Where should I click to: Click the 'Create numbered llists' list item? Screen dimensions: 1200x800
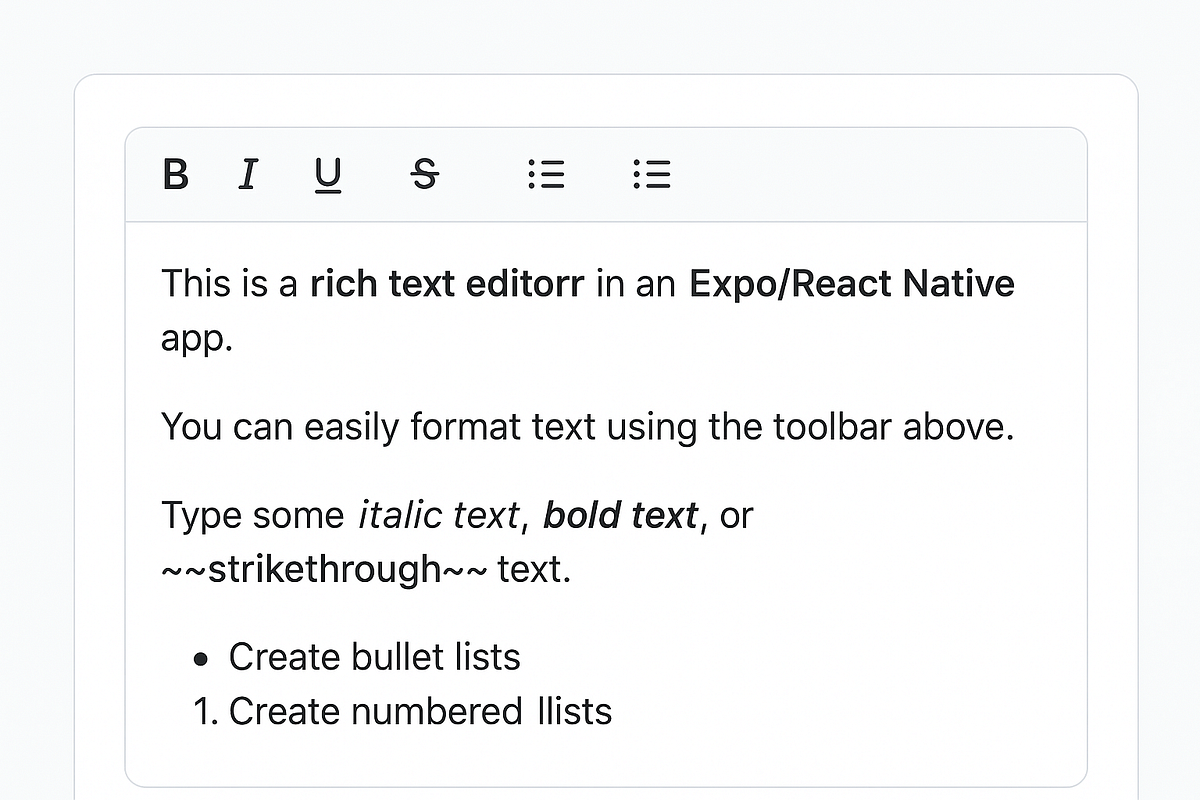420,711
